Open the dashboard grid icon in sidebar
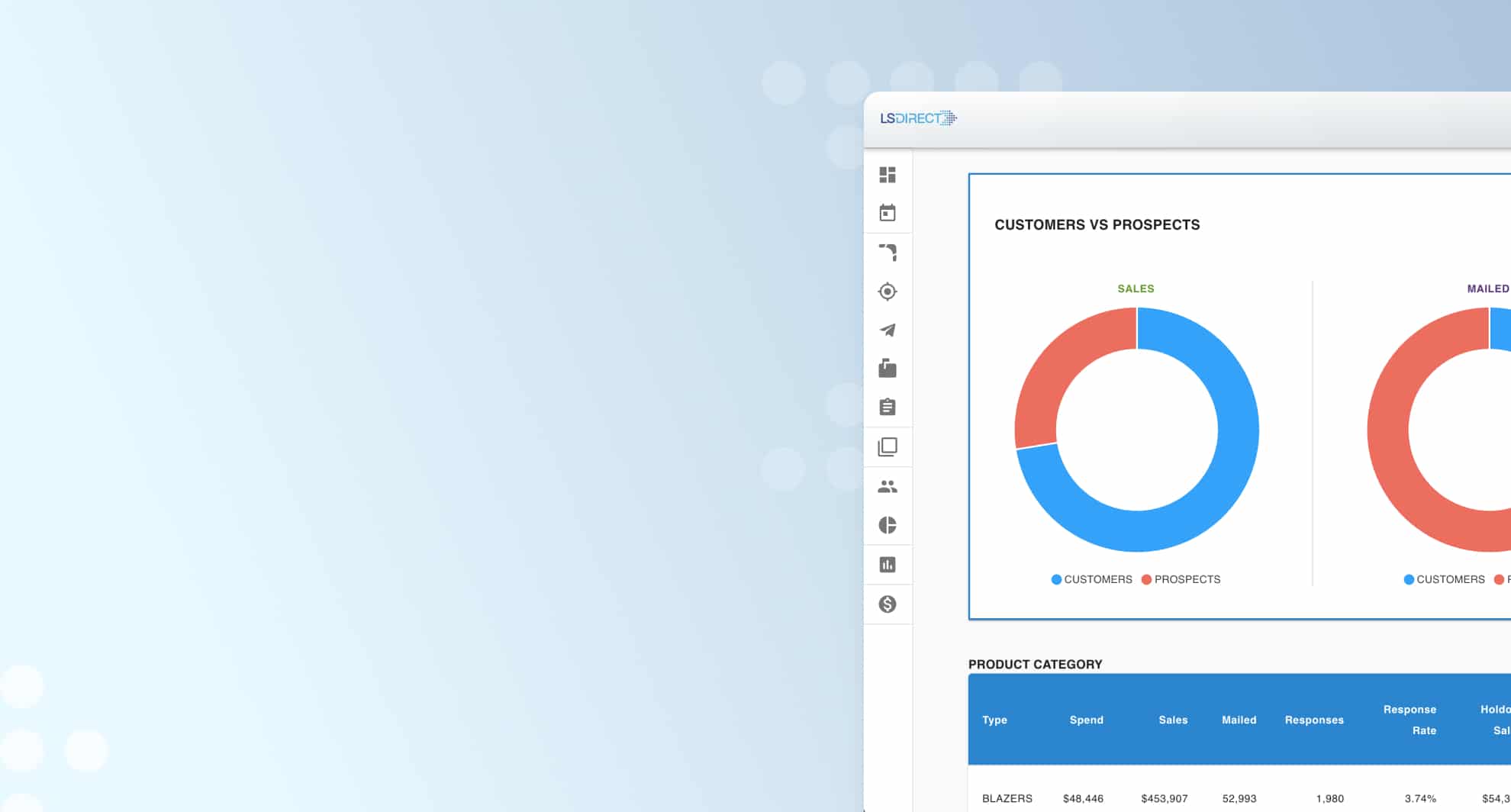The height and width of the screenshot is (812, 1511). [x=887, y=175]
